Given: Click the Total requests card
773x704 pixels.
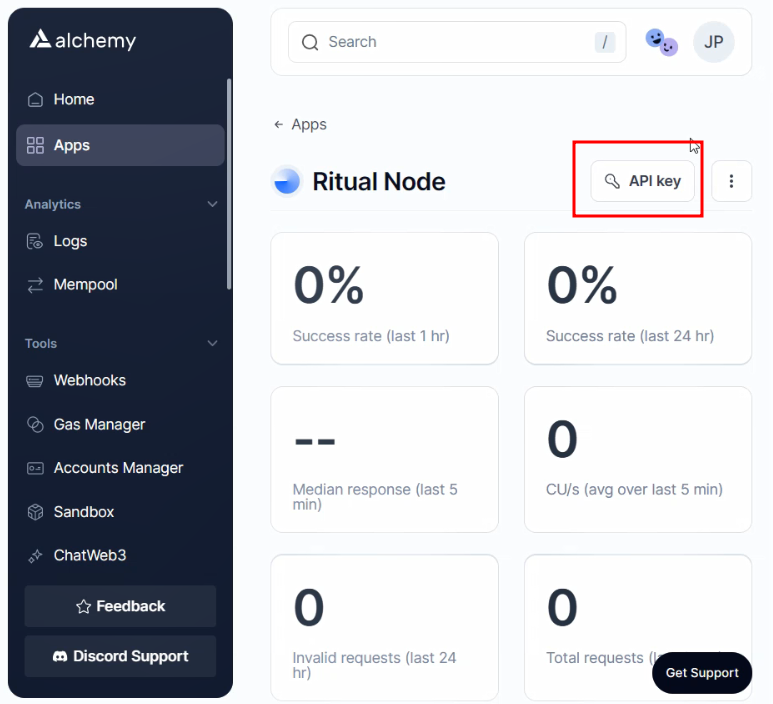Looking at the screenshot, I should pyautogui.click(x=638, y=627).
